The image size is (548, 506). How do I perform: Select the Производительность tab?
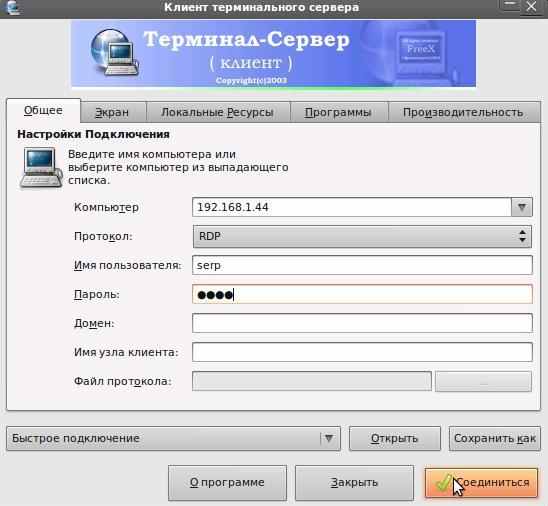[x=464, y=112]
